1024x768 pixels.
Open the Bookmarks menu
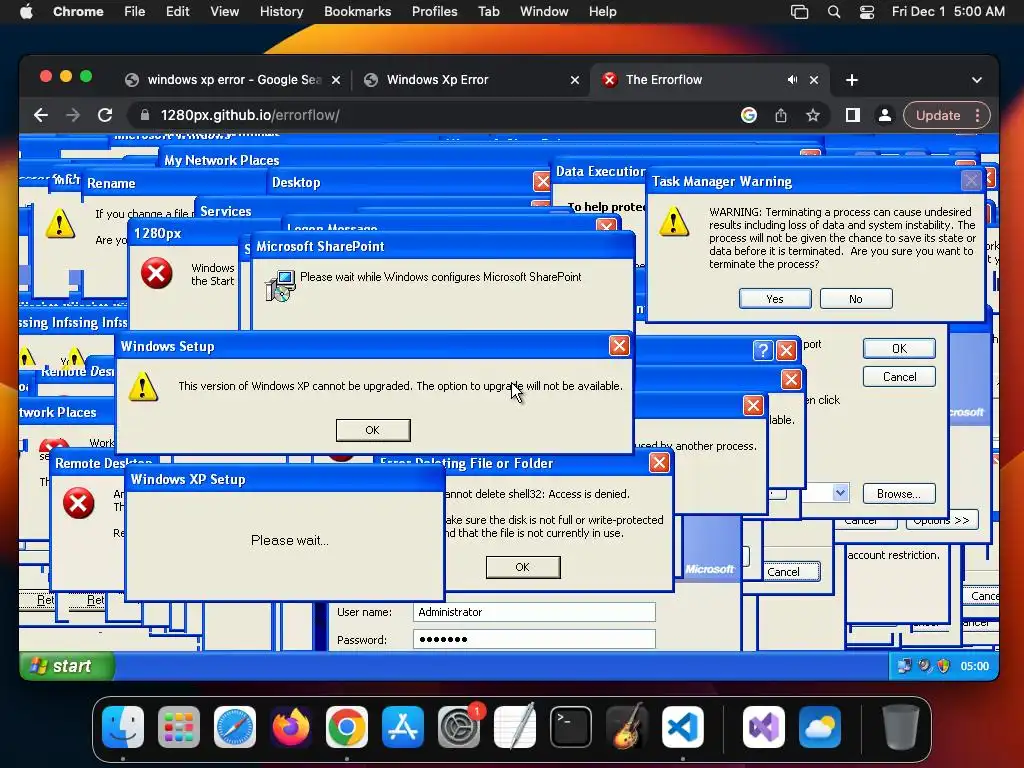tap(357, 12)
